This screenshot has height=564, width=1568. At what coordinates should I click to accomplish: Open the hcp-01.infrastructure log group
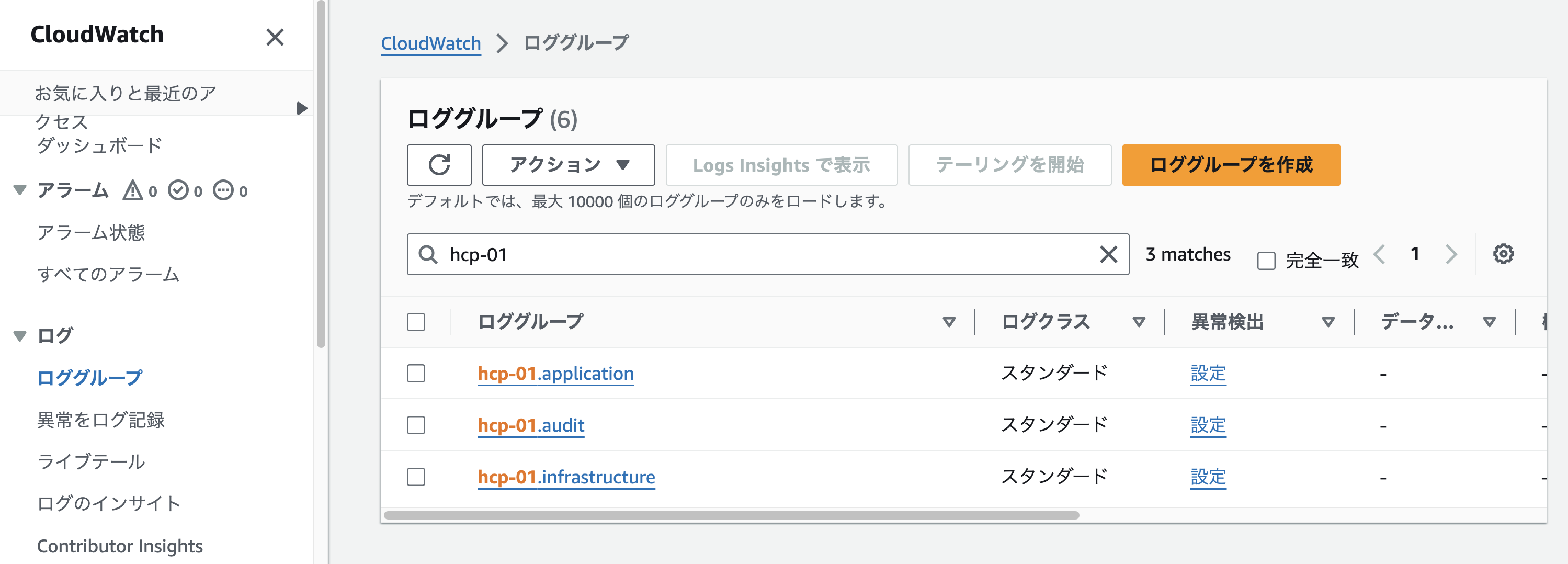tap(566, 477)
